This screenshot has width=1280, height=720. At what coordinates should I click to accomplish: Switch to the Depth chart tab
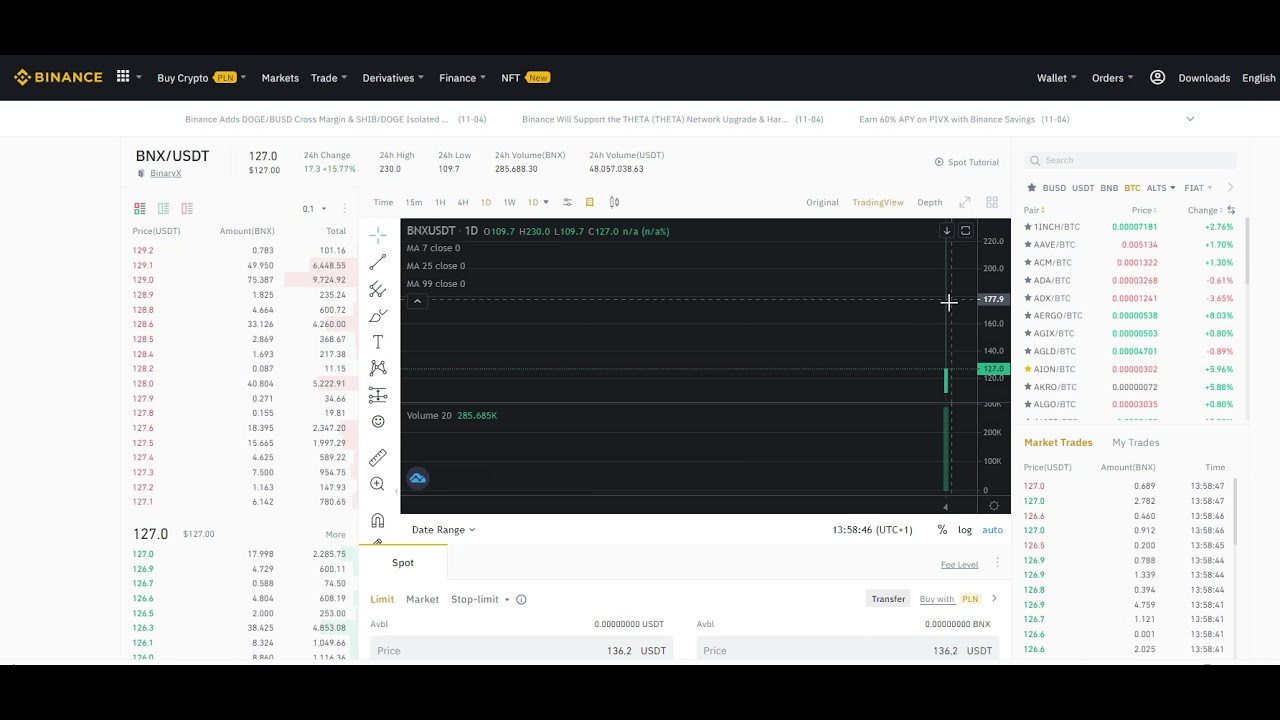tap(930, 202)
